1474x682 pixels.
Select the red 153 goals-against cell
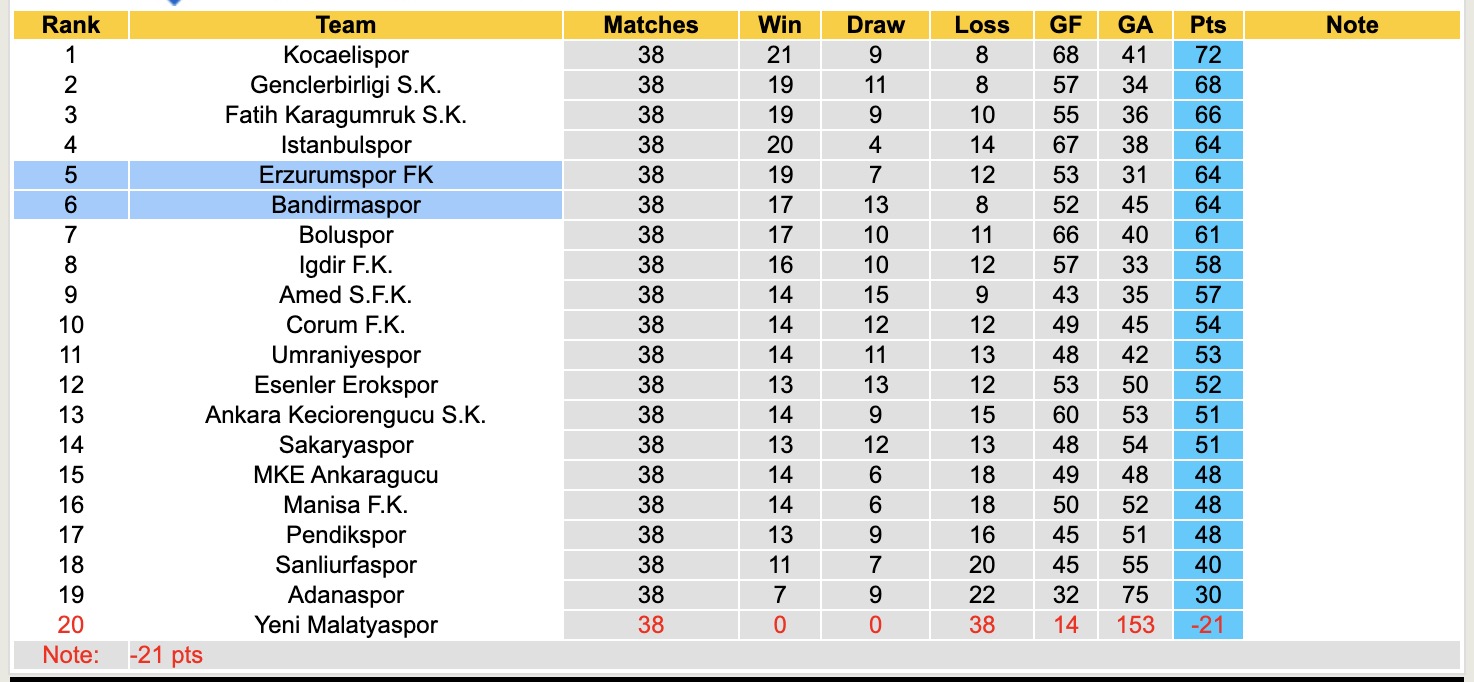(x=1135, y=625)
